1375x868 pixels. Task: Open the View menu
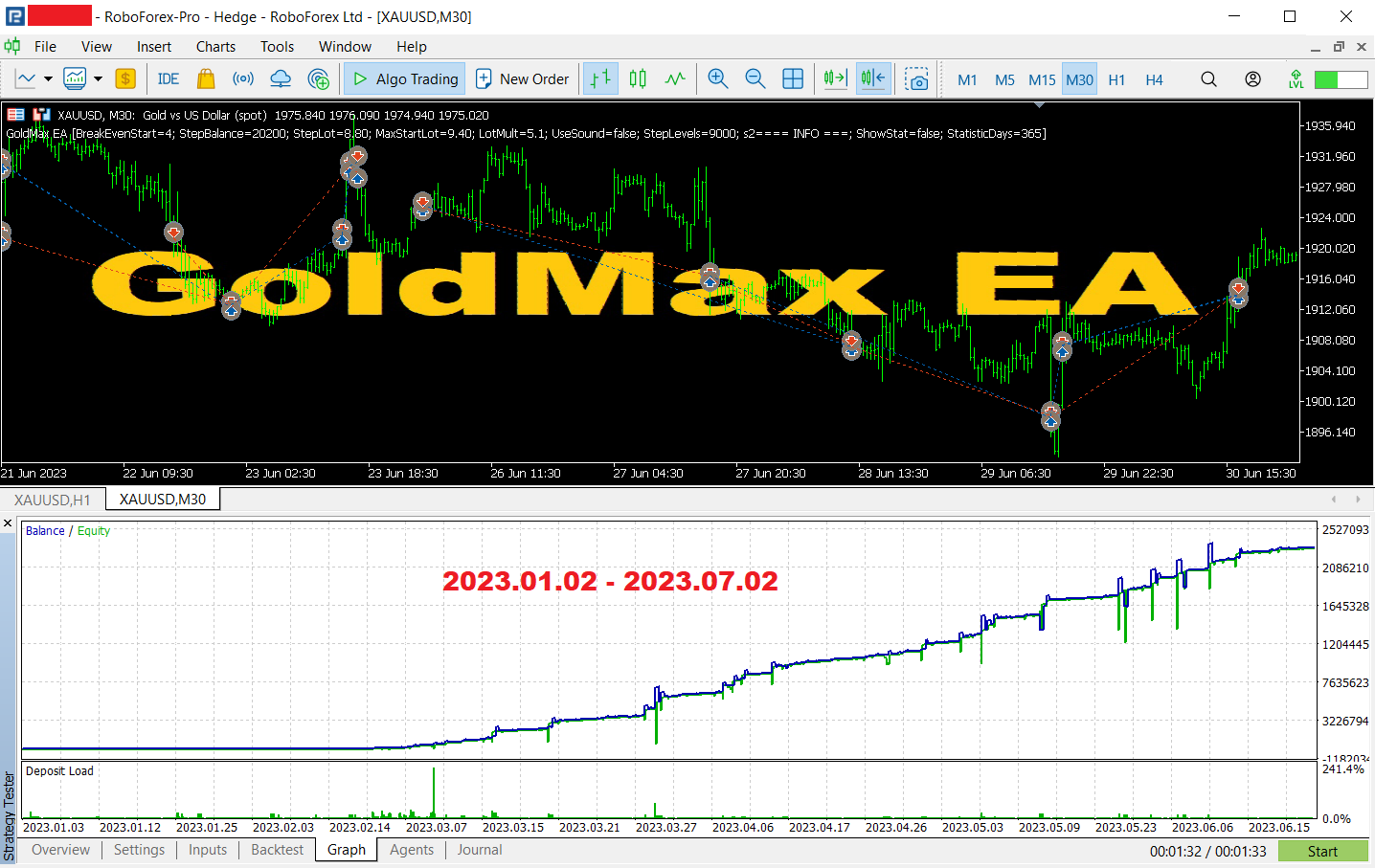96,47
